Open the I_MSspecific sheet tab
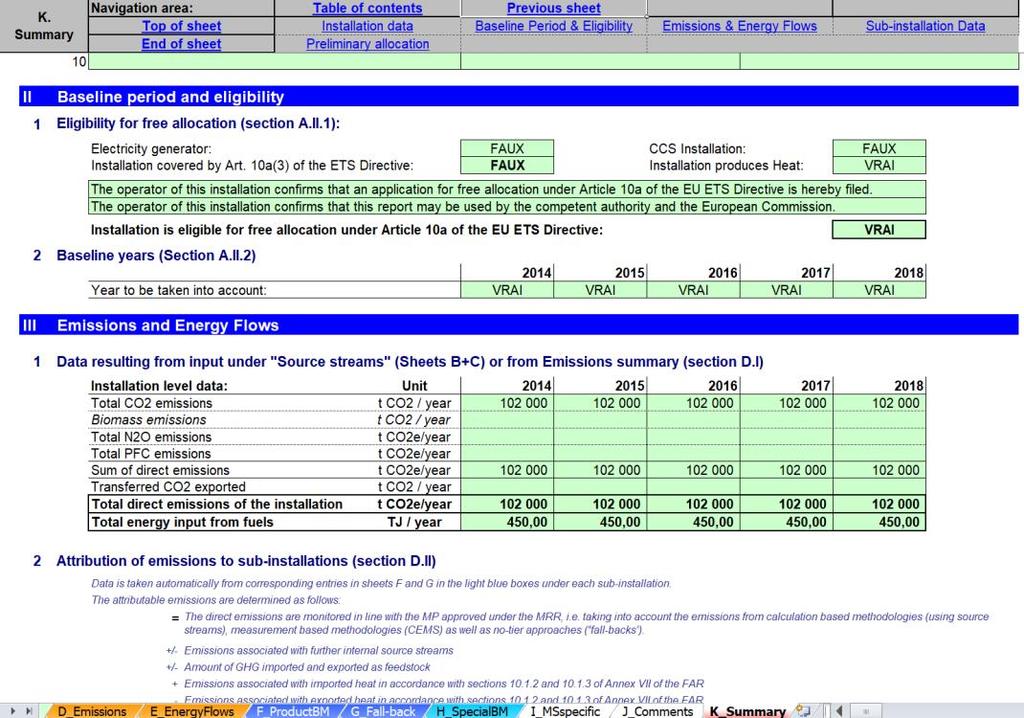Image resolution: width=1024 pixels, height=718 pixels. coord(565,711)
